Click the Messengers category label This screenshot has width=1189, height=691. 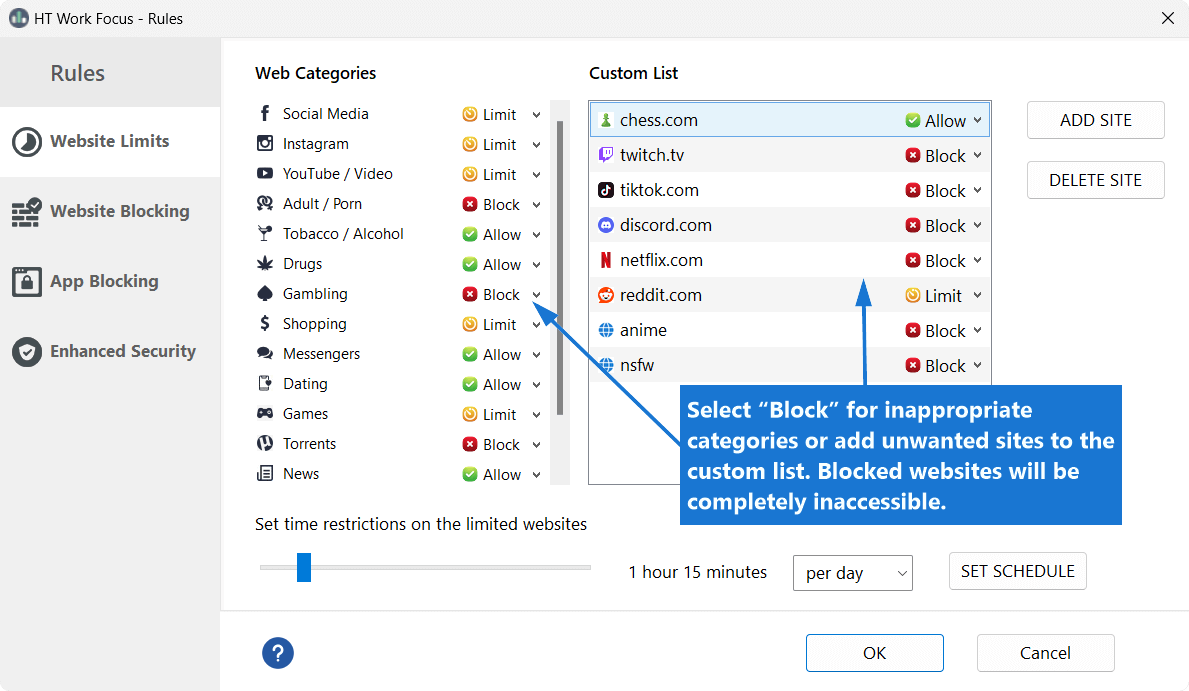[x=322, y=353]
